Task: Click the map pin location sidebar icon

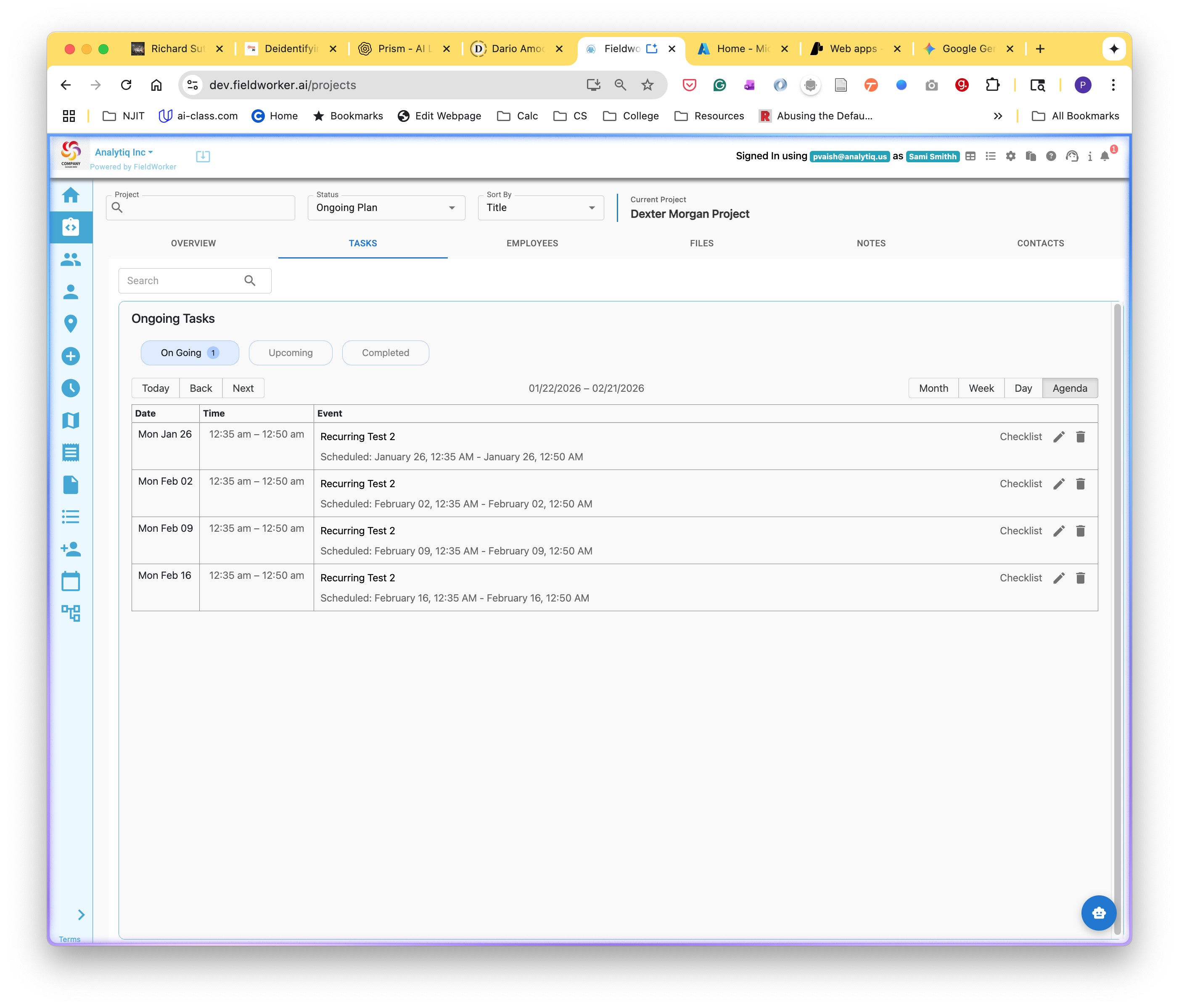Action: [71, 324]
